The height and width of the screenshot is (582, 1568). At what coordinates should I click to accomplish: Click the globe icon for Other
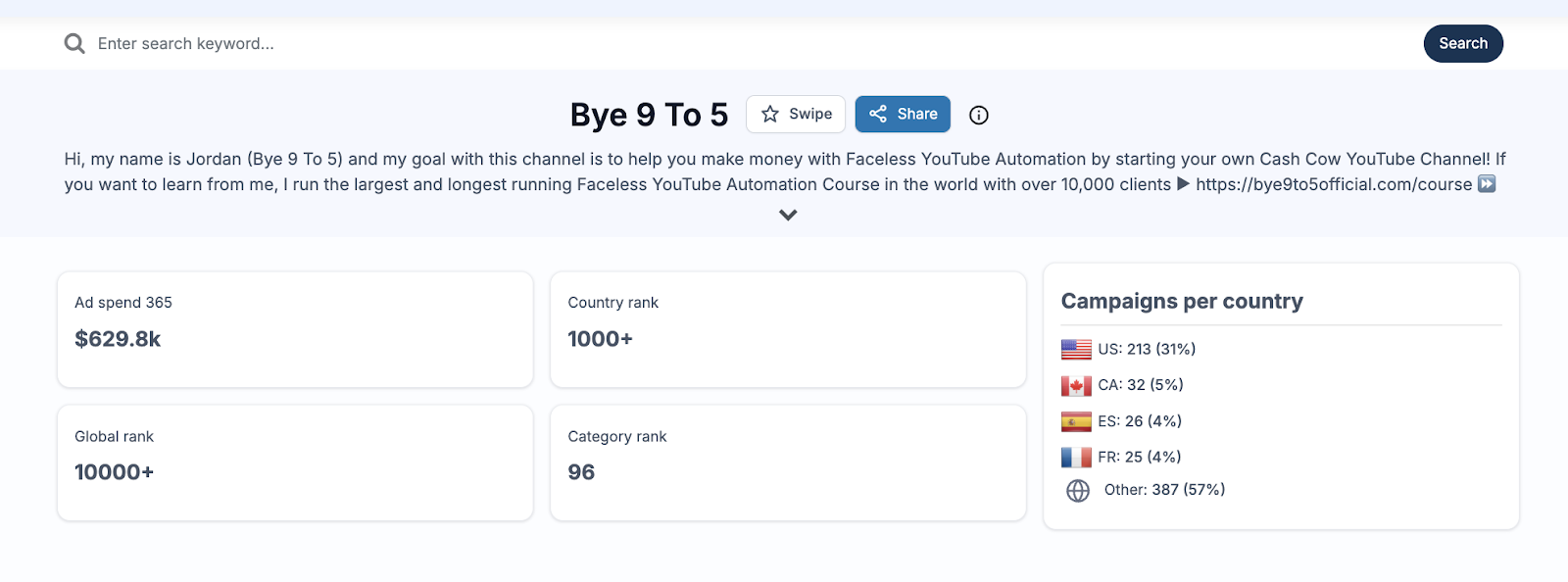pyautogui.click(x=1078, y=491)
